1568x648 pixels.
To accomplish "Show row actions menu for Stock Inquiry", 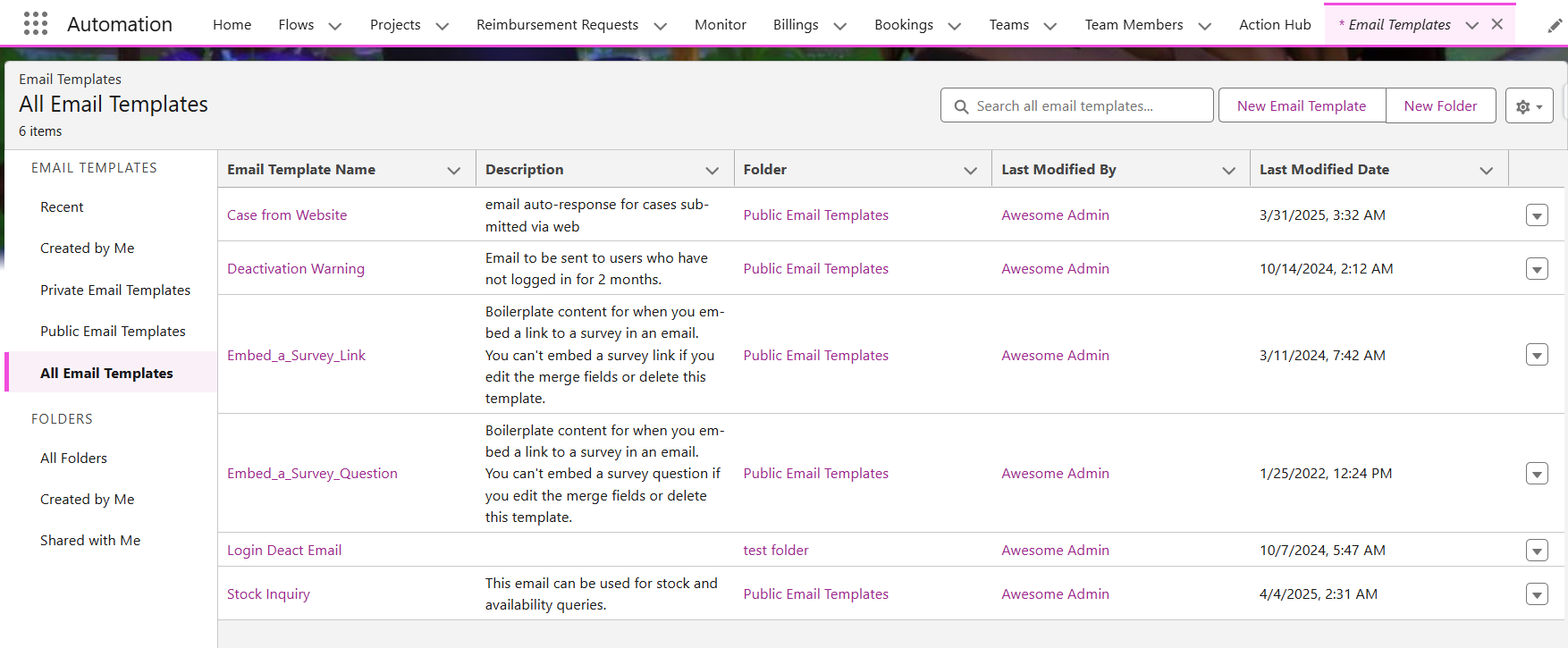I will pos(1537,594).
